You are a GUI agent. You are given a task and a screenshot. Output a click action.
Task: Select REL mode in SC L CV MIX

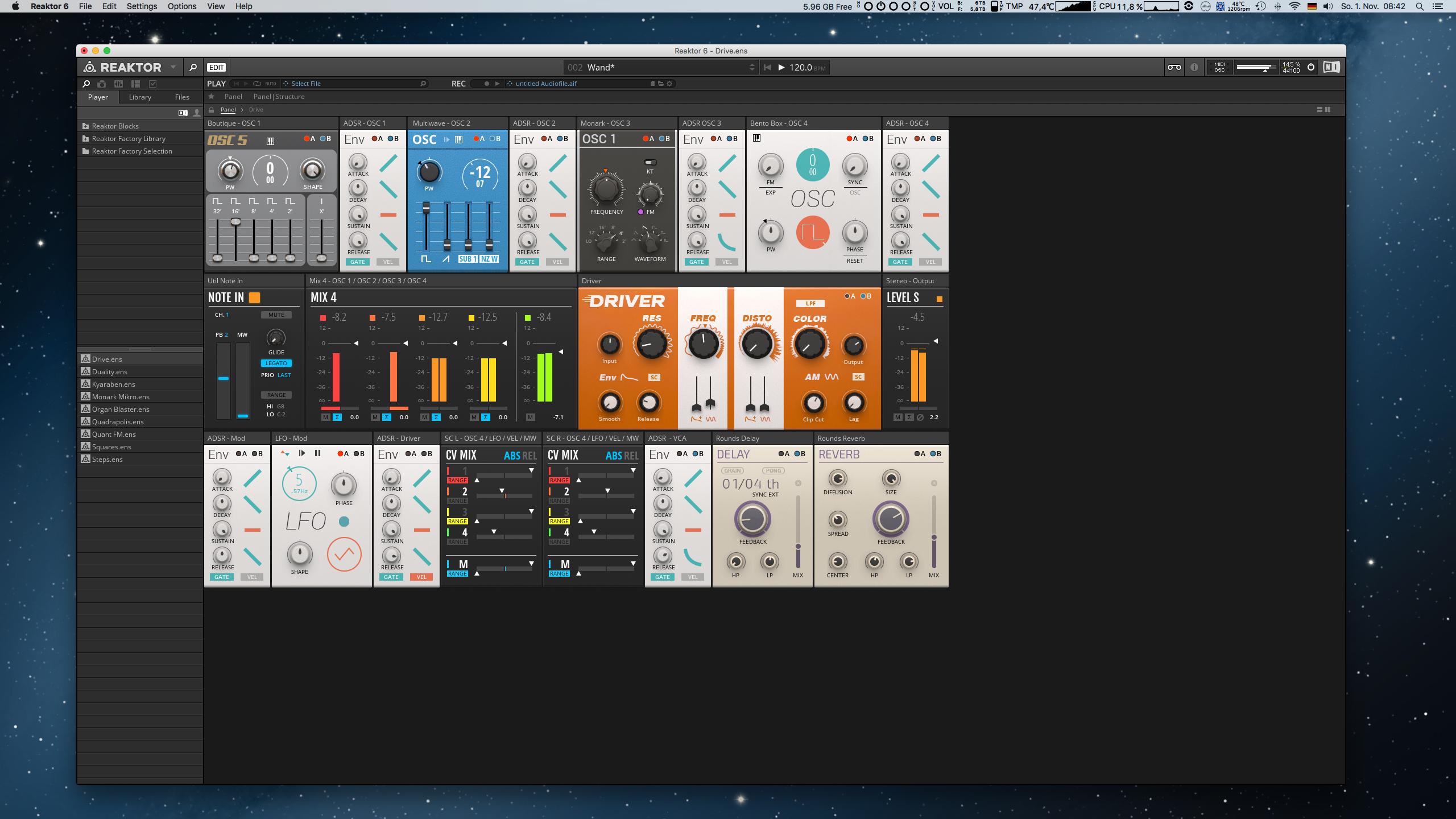(530, 456)
